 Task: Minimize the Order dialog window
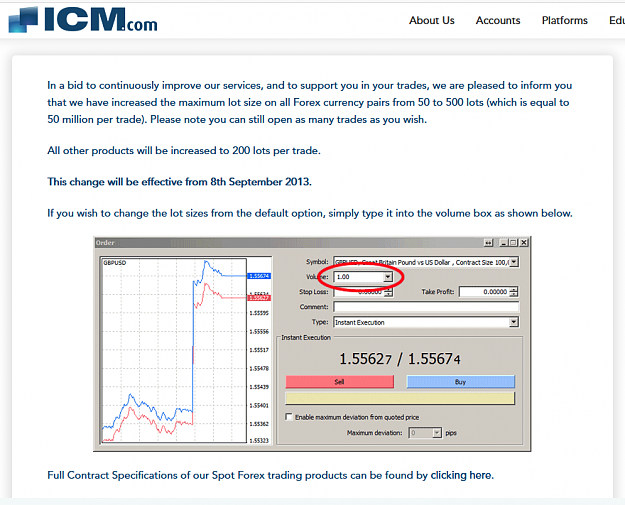[x=504, y=242]
